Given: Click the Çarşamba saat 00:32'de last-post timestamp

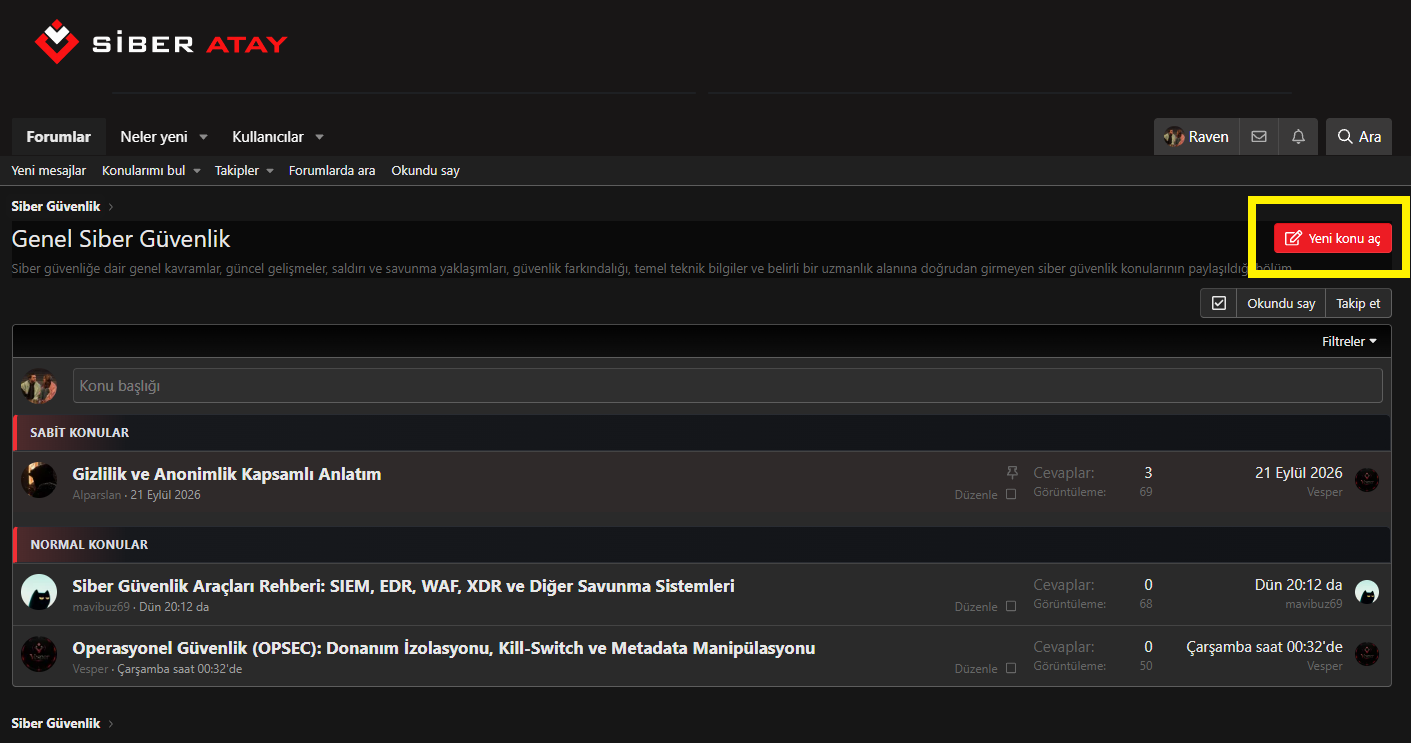Looking at the screenshot, I should coord(1265,647).
